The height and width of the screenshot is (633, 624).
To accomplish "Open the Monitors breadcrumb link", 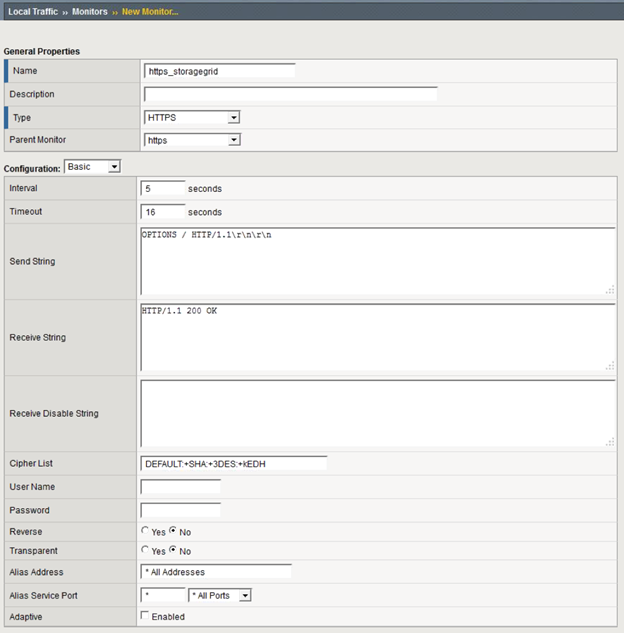I will 89,11.
